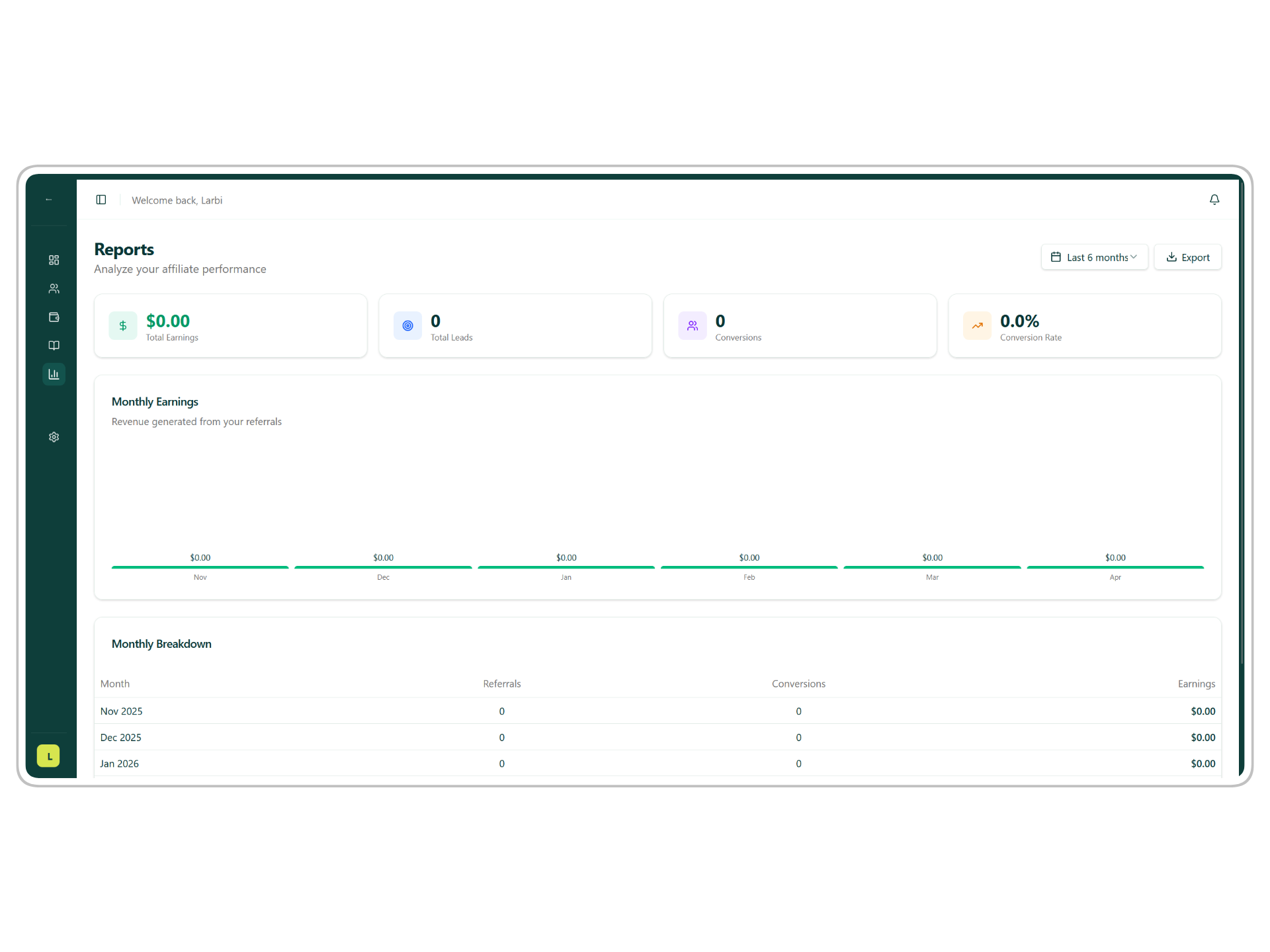1270x952 pixels.
Task: Click the Export button
Action: (x=1187, y=257)
